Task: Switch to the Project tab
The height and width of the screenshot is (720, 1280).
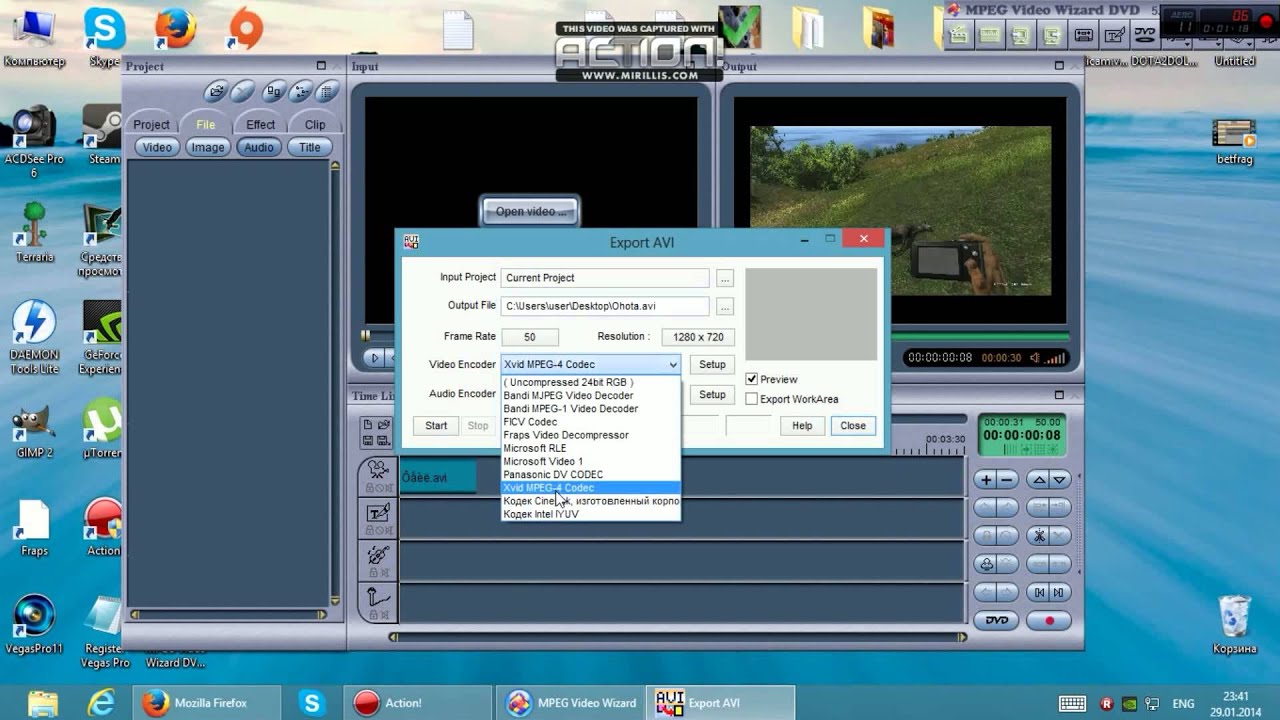Action: (151, 124)
